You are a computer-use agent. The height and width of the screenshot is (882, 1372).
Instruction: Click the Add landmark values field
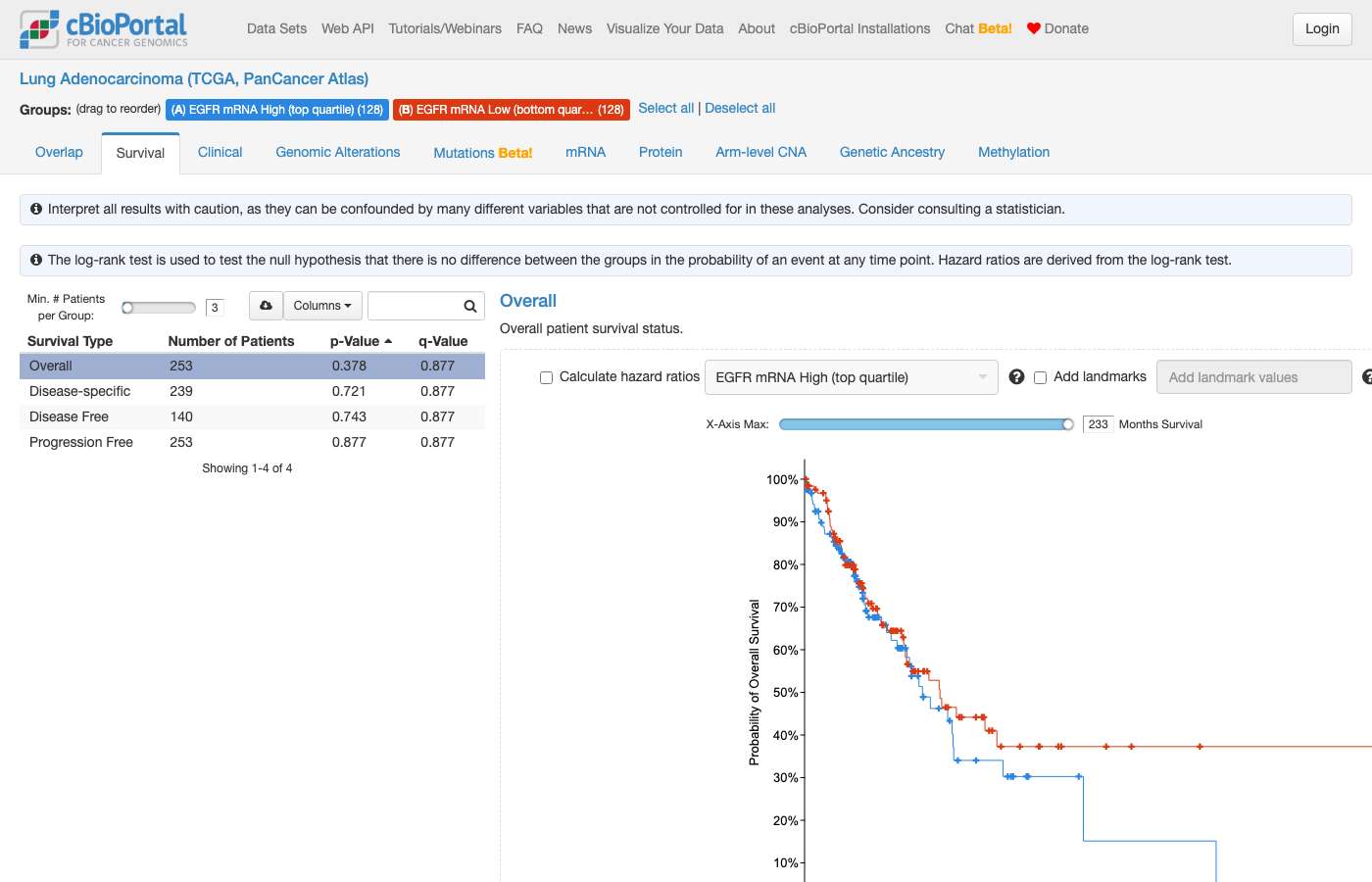(x=1254, y=377)
